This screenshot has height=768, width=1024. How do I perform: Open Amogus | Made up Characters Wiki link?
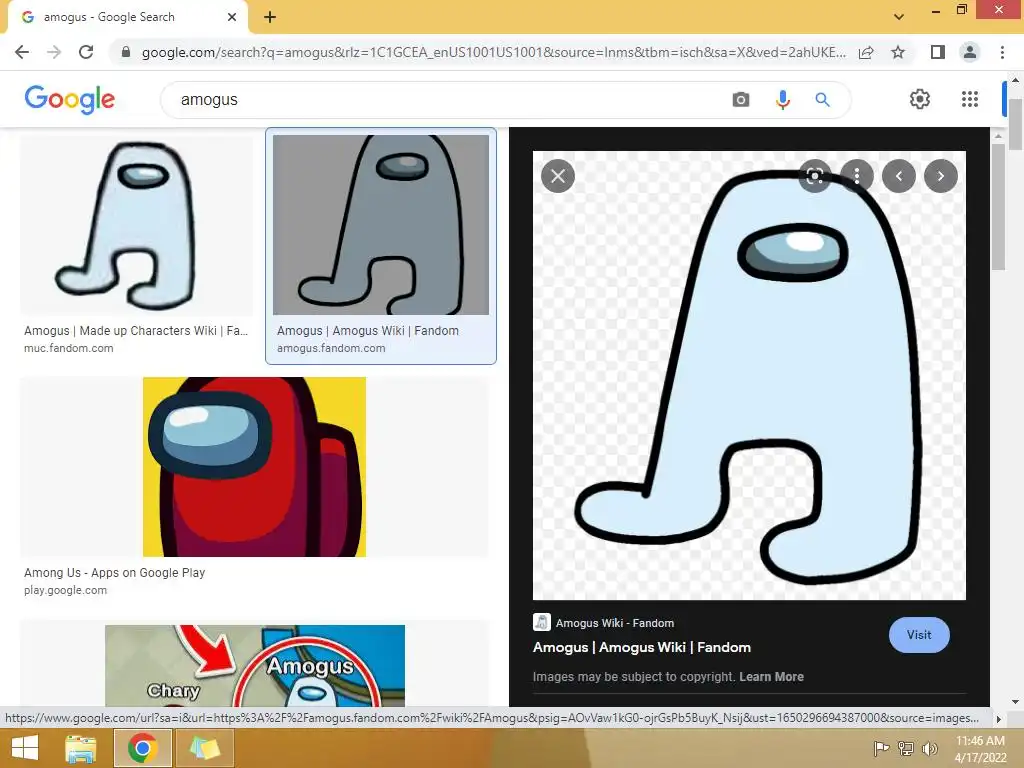(x=136, y=330)
